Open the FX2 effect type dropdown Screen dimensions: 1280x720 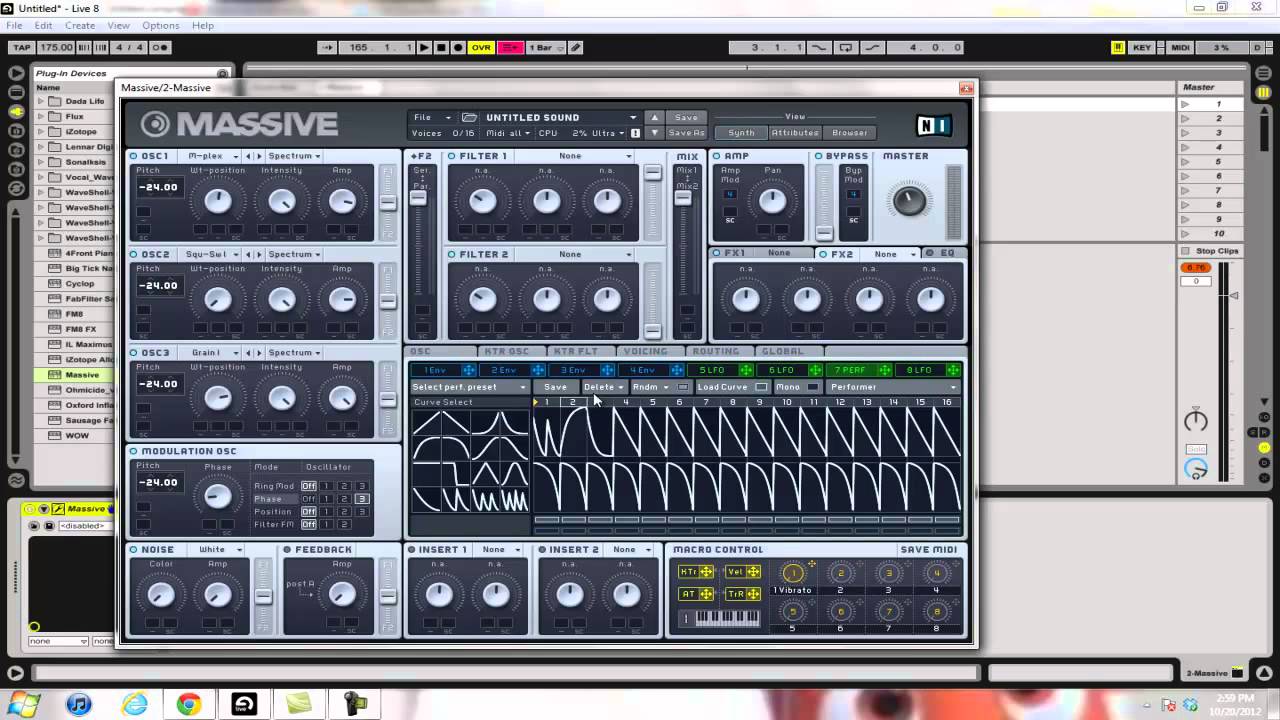(x=893, y=254)
